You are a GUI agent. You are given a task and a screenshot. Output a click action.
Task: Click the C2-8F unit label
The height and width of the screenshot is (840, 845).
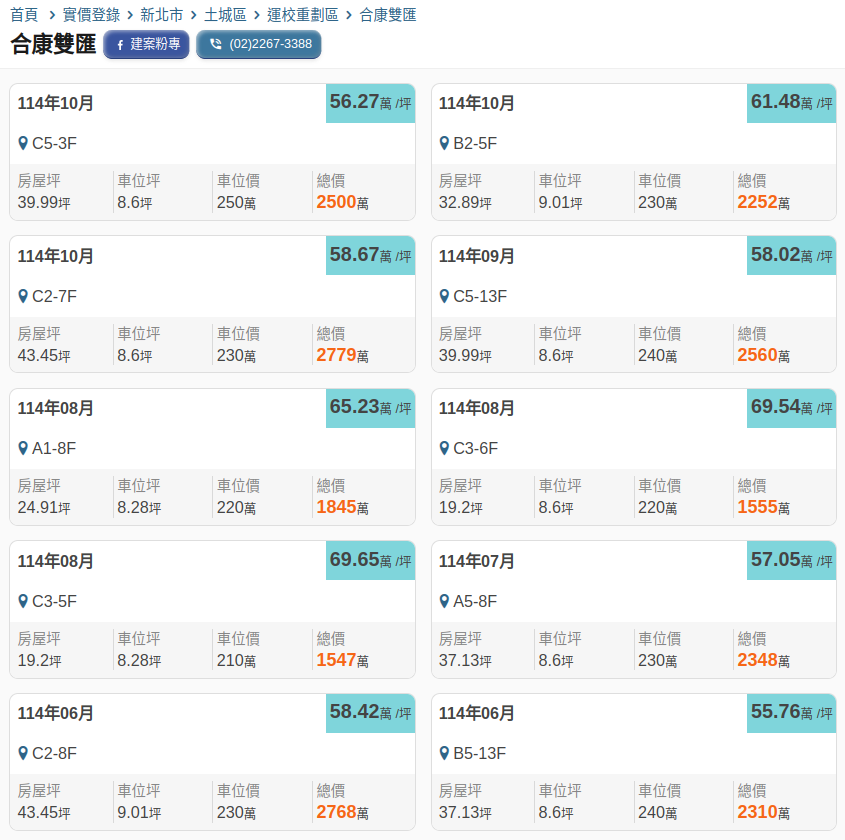click(54, 753)
